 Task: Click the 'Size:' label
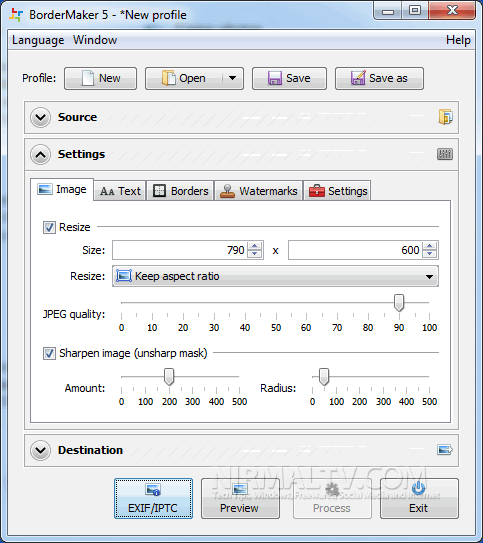click(x=93, y=250)
